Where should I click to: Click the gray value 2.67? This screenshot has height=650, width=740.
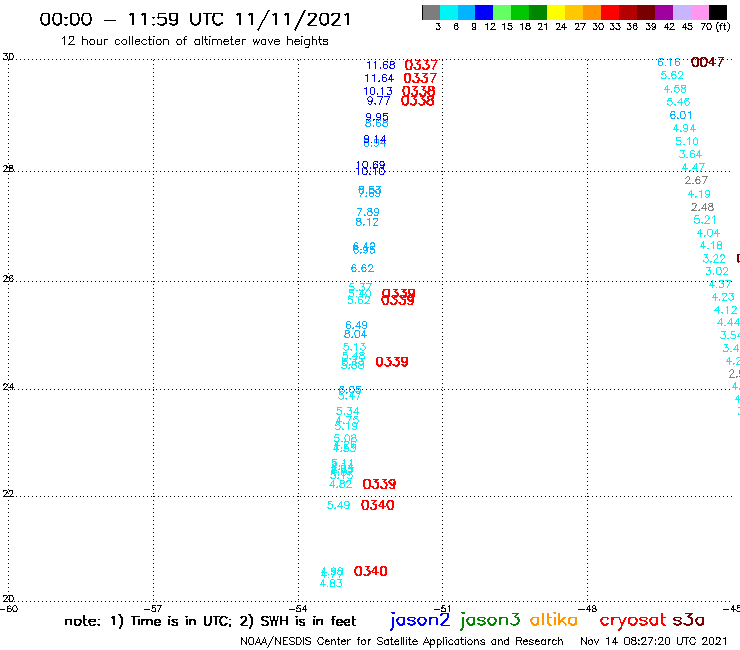tap(696, 180)
